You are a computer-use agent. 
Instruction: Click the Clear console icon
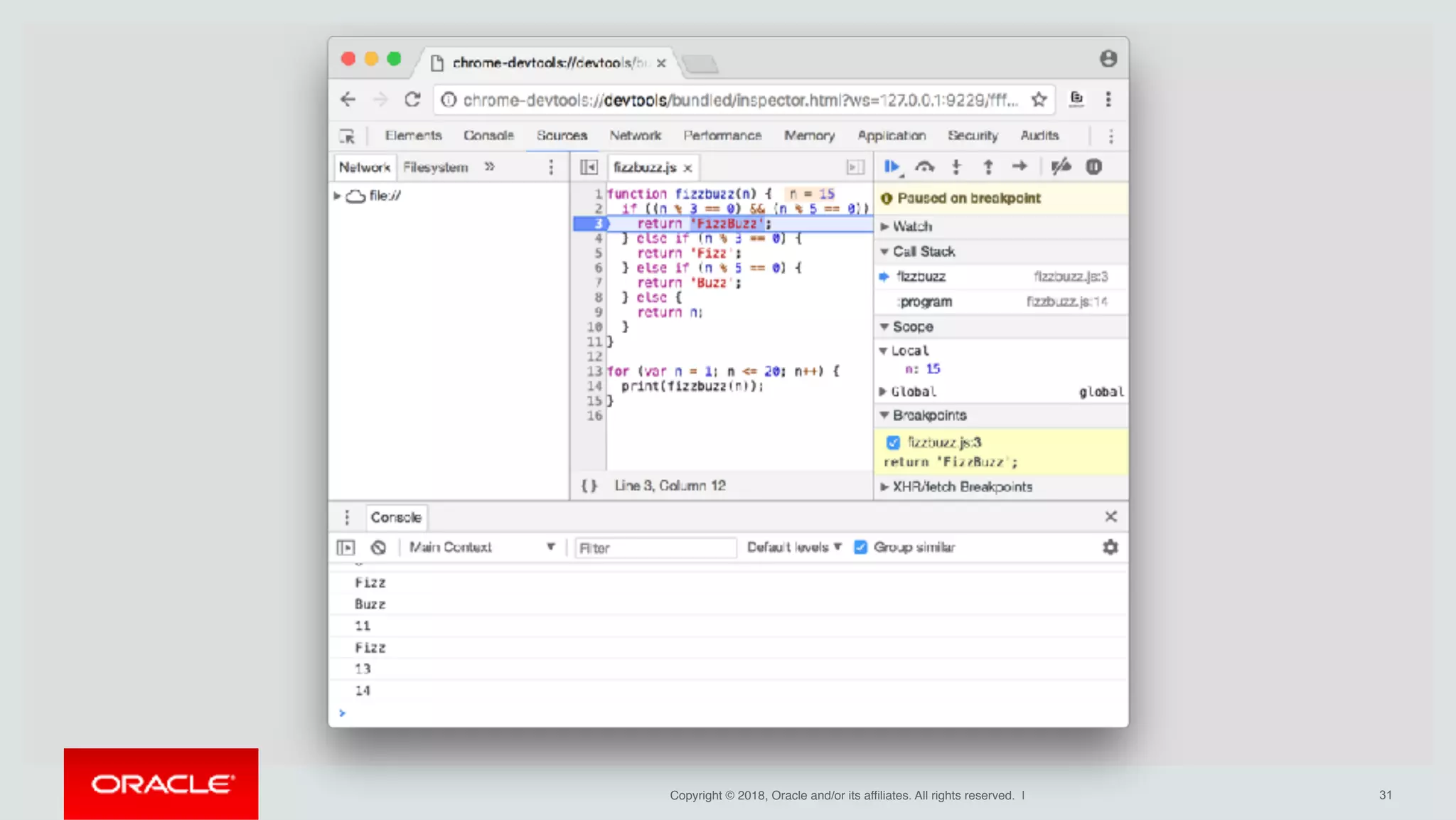pyautogui.click(x=378, y=547)
